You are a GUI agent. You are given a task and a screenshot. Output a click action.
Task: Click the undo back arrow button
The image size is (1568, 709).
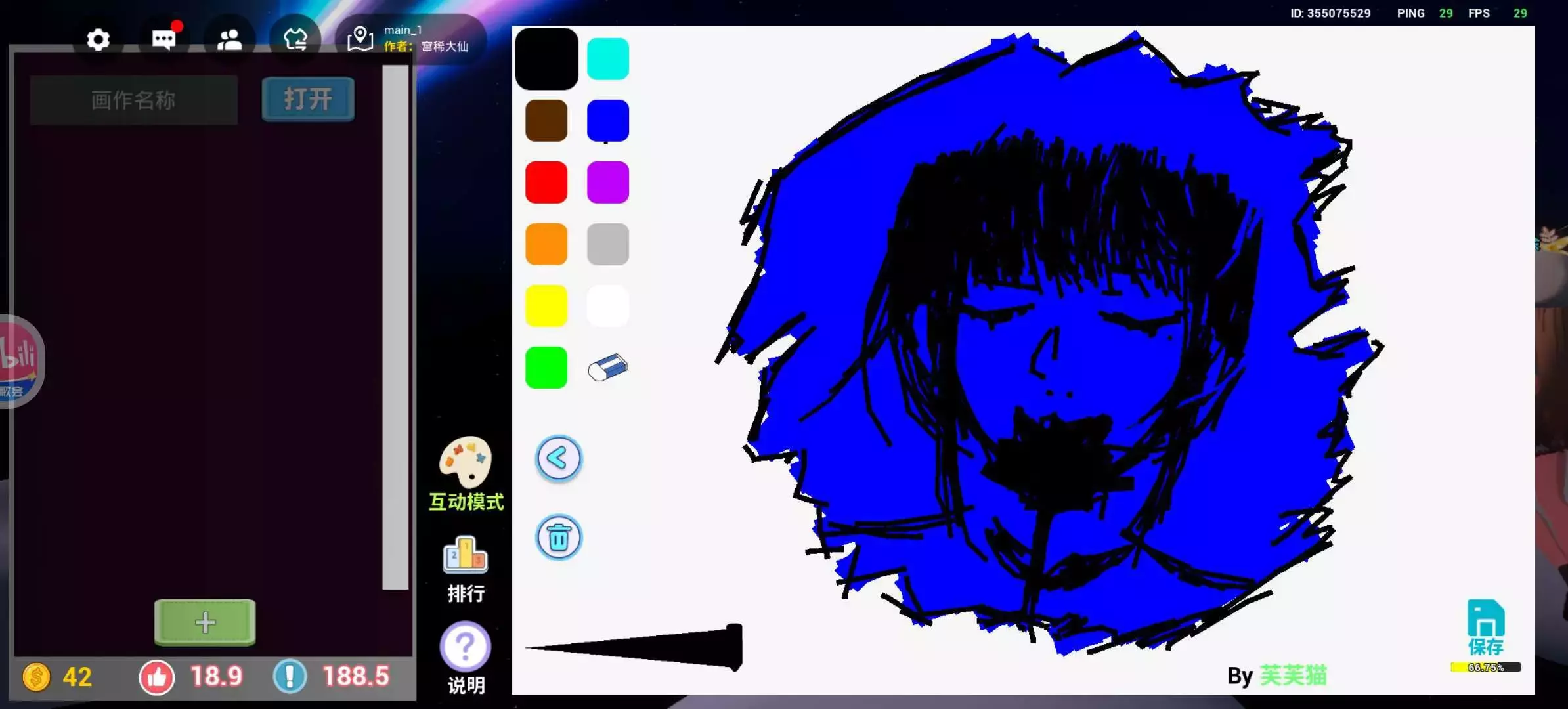tap(558, 458)
